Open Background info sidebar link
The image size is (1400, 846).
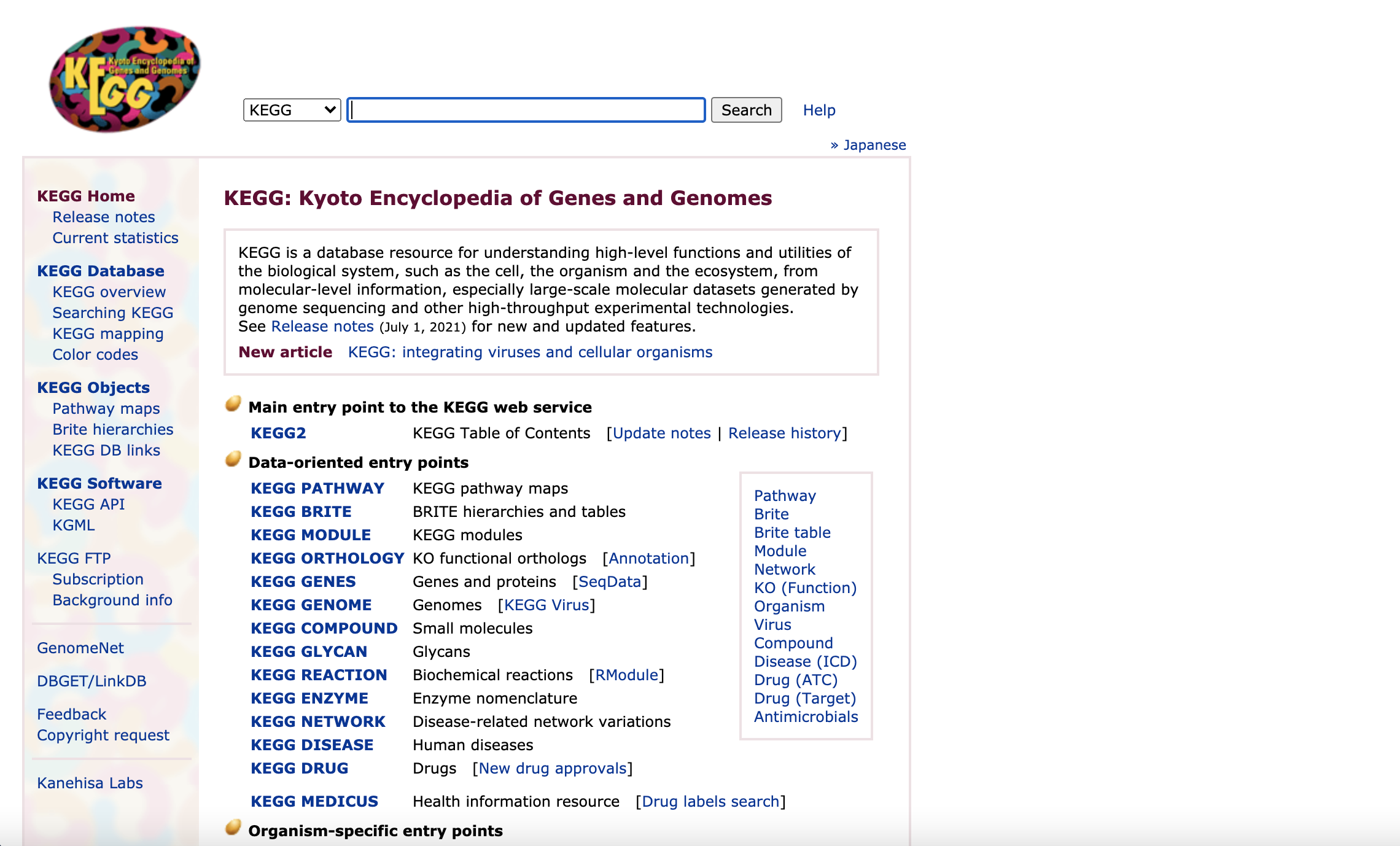pos(112,600)
